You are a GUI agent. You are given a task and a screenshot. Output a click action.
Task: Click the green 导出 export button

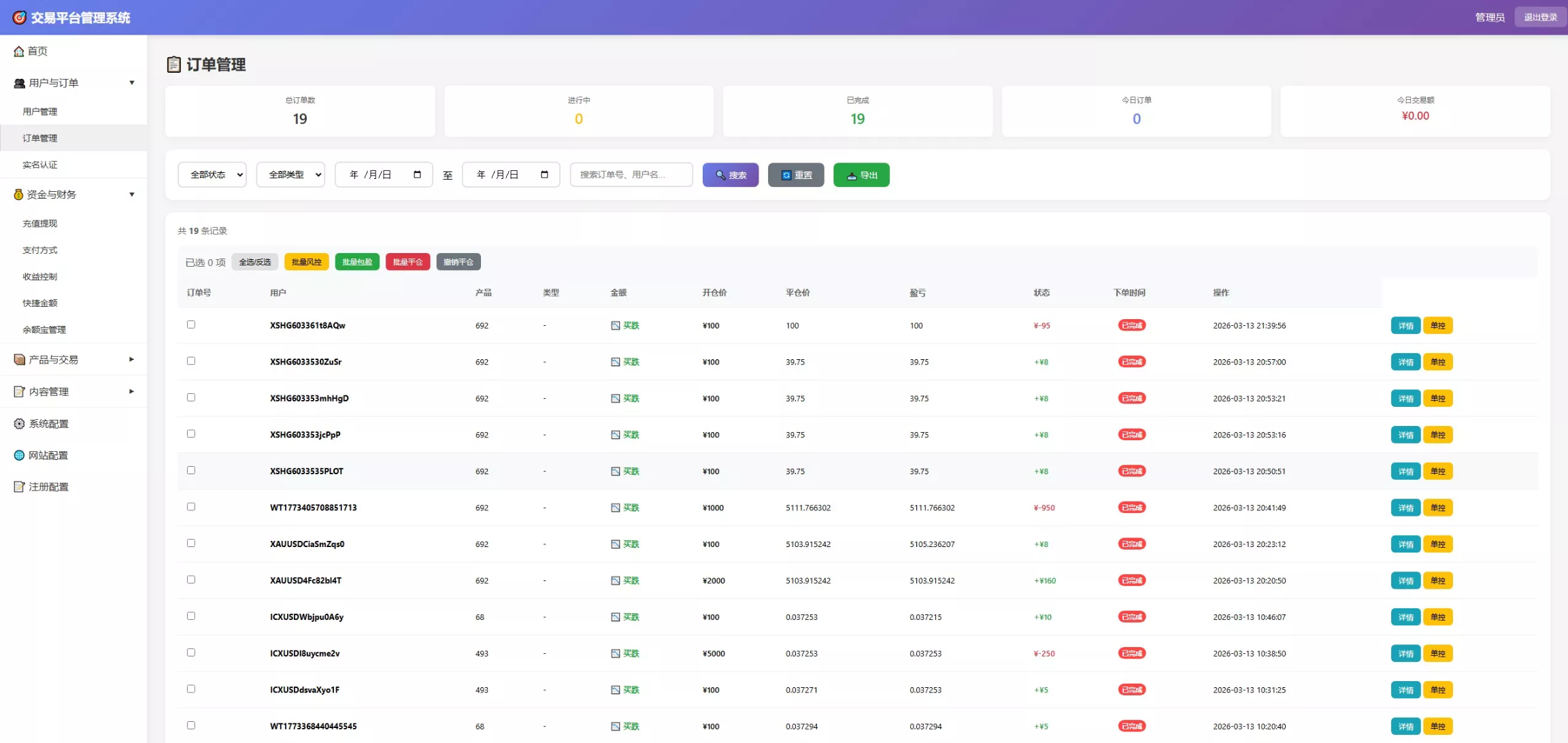pyautogui.click(x=861, y=175)
